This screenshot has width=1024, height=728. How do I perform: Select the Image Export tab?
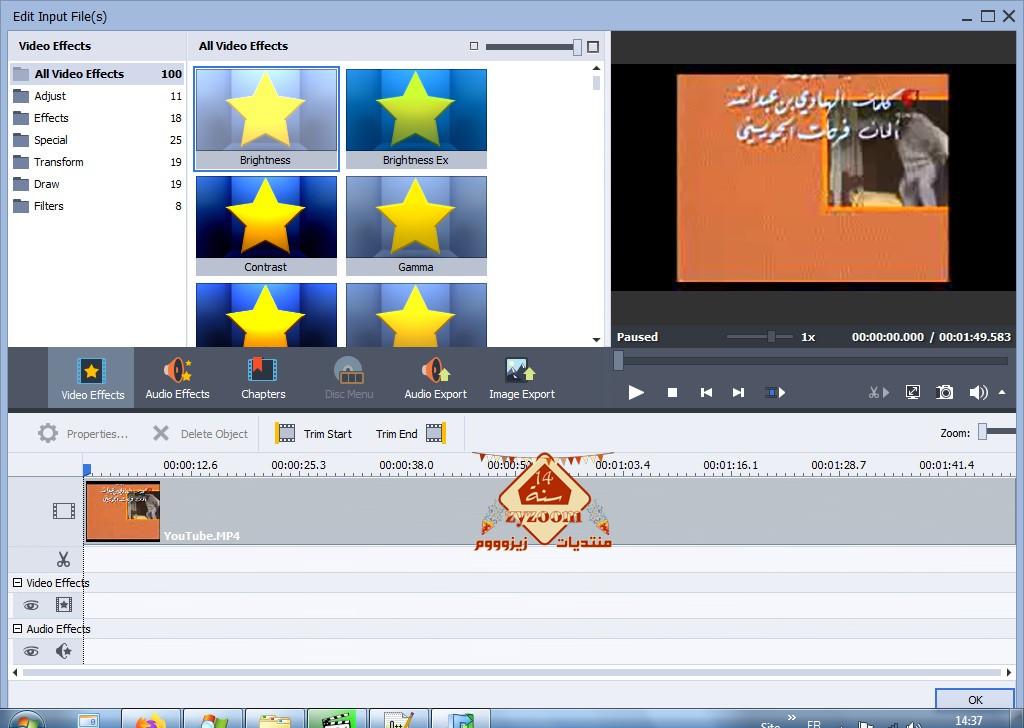pos(522,378)
